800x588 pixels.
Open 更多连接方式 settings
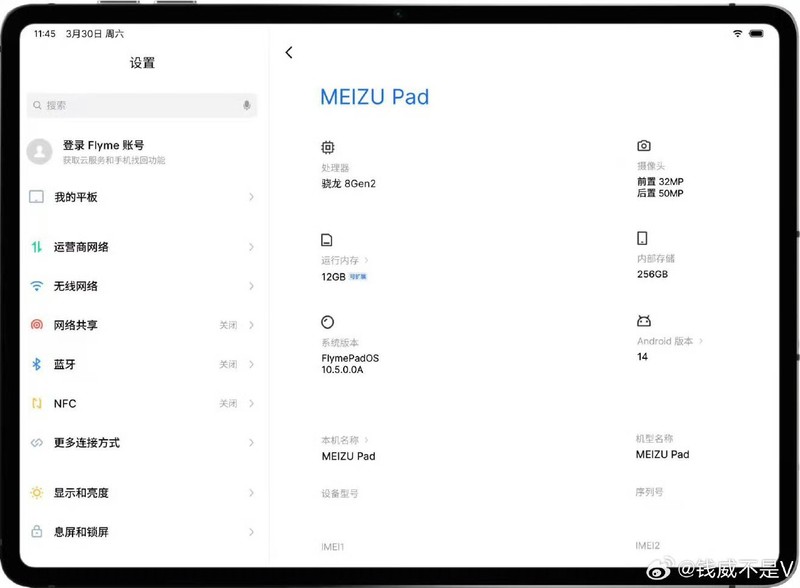pyautogui.click(x=142, y=443)
